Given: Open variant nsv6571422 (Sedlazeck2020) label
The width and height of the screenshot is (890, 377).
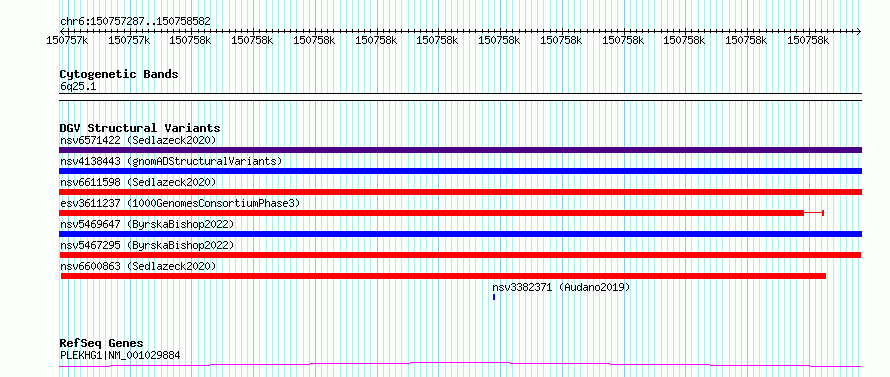Looking at the screenshot, I should (x=138, y=140).
